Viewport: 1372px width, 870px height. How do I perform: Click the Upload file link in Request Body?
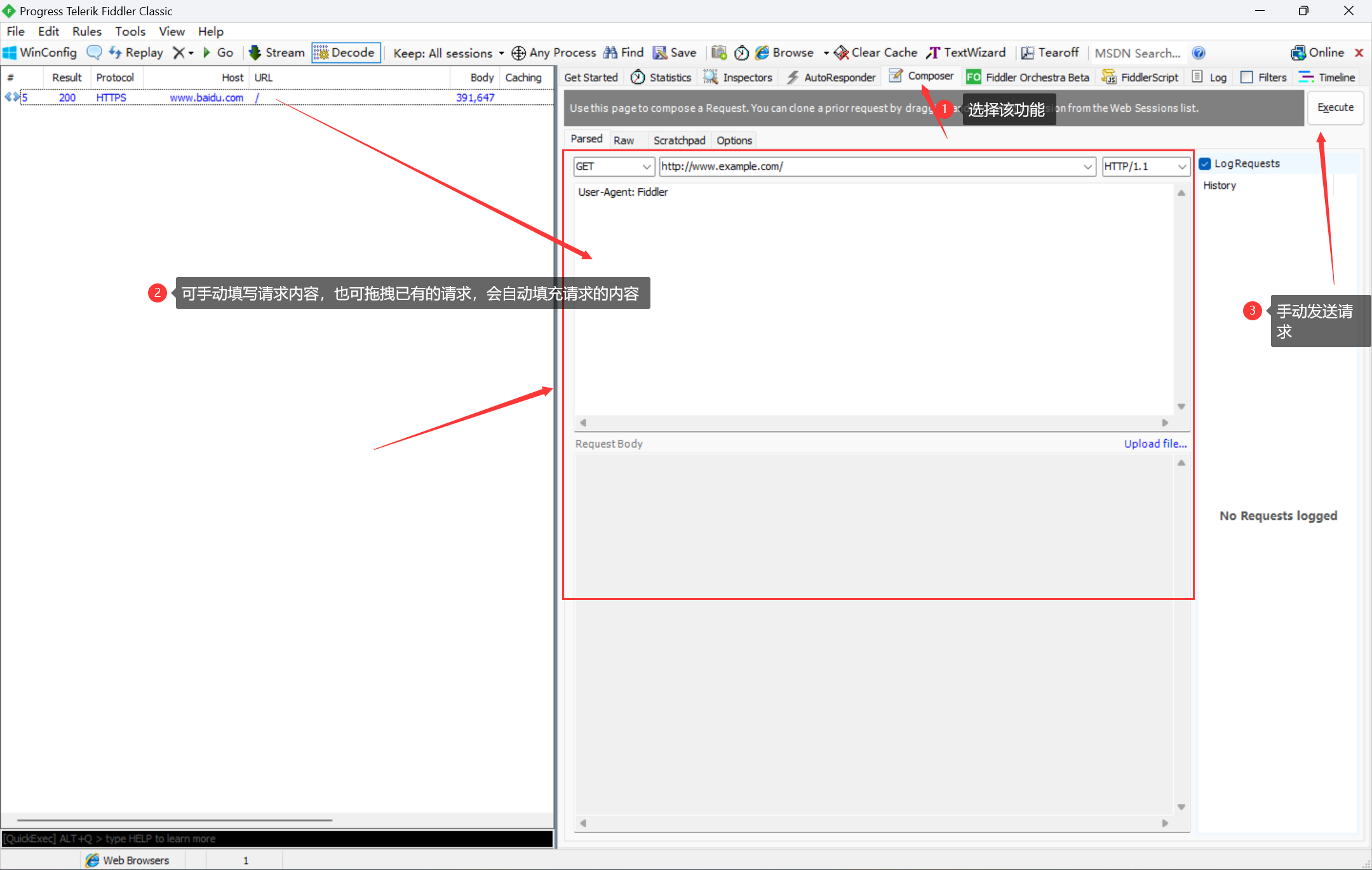(1156, 444)
